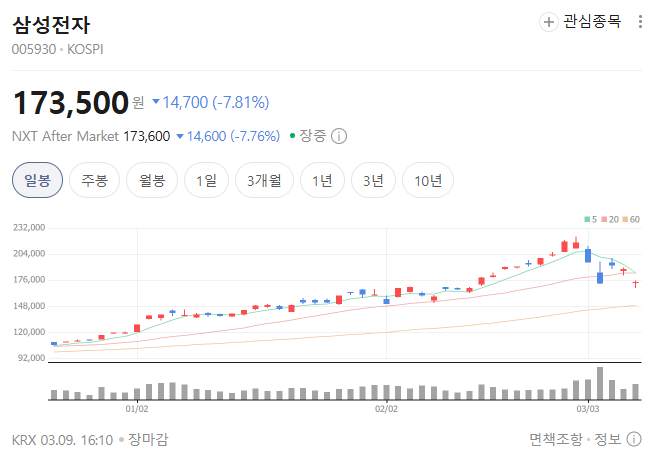Click the 92,000 price axis label

tap(32, 358)
